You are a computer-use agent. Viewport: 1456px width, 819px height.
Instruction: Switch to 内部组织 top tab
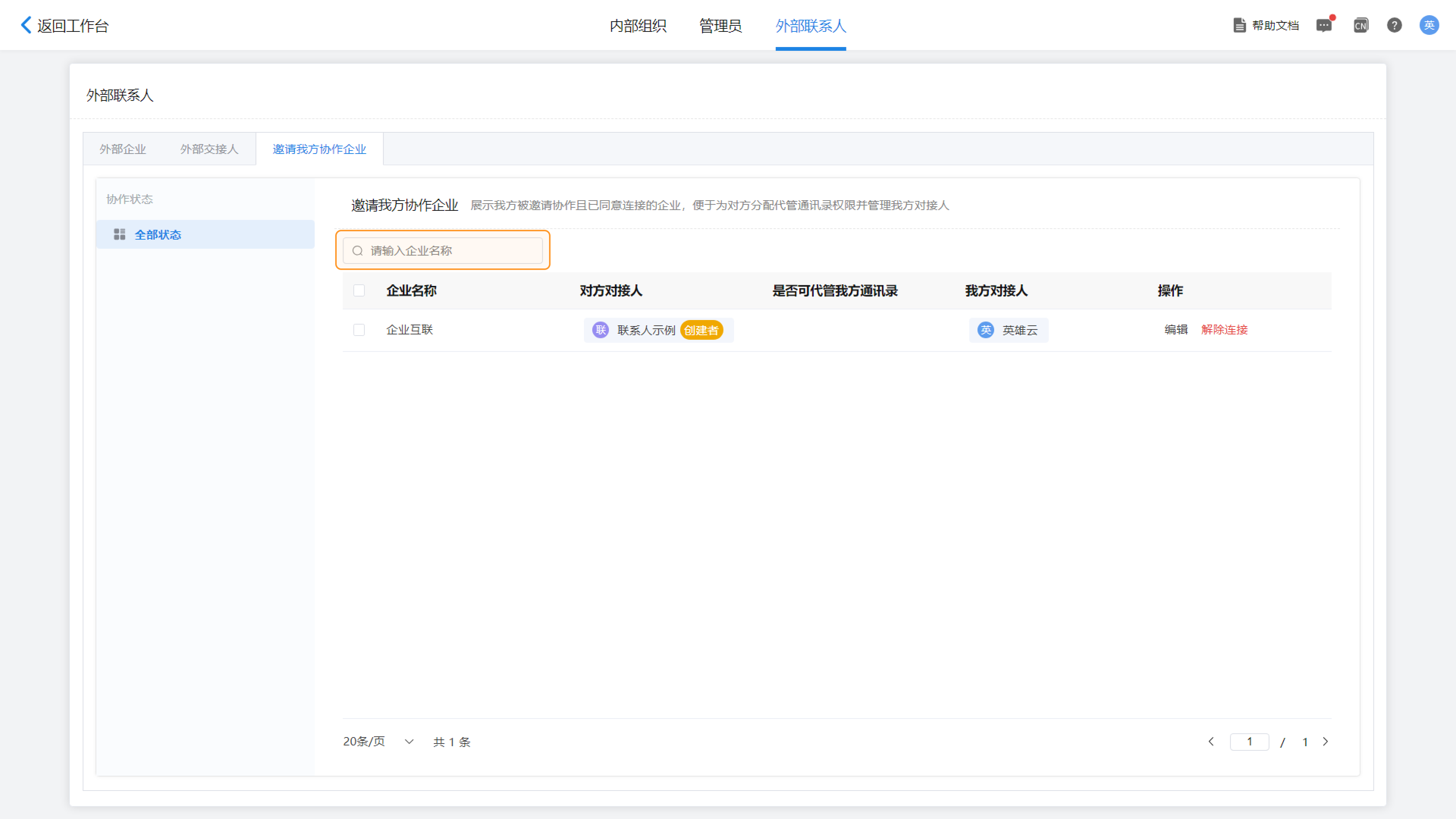638,25
